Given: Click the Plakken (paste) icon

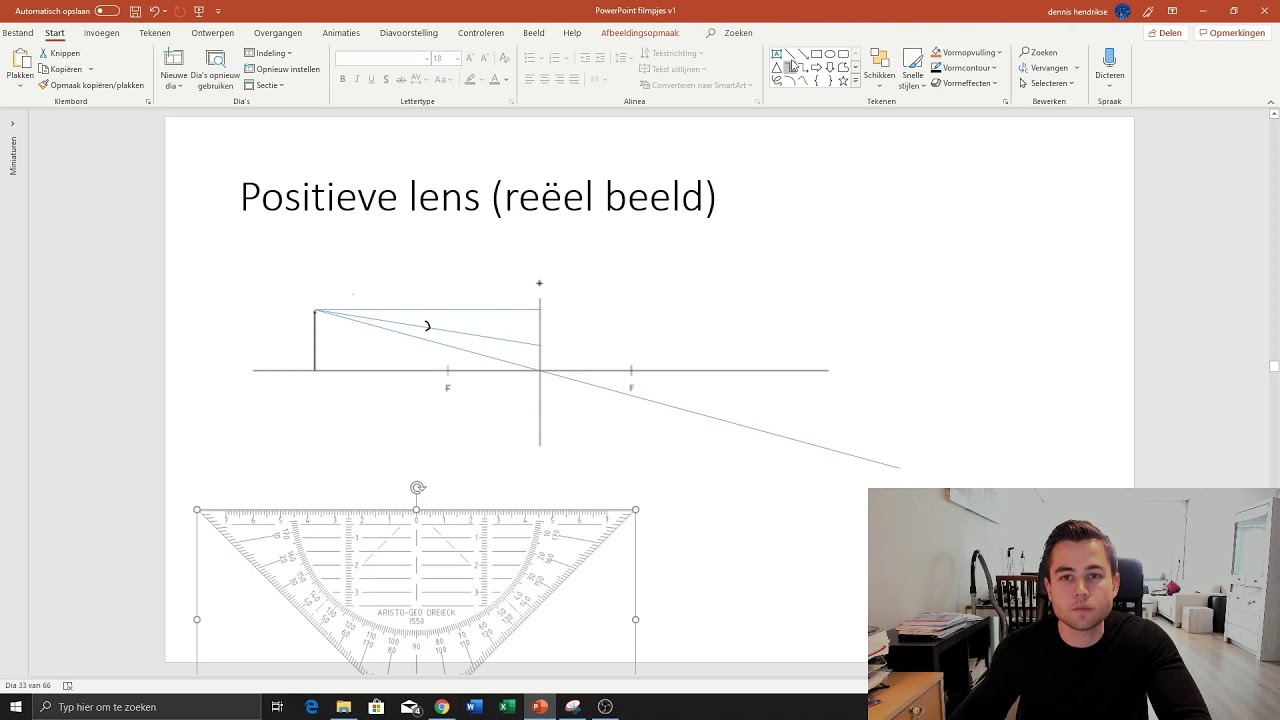Looking at the screenshot, I should (x=20, y=58).
